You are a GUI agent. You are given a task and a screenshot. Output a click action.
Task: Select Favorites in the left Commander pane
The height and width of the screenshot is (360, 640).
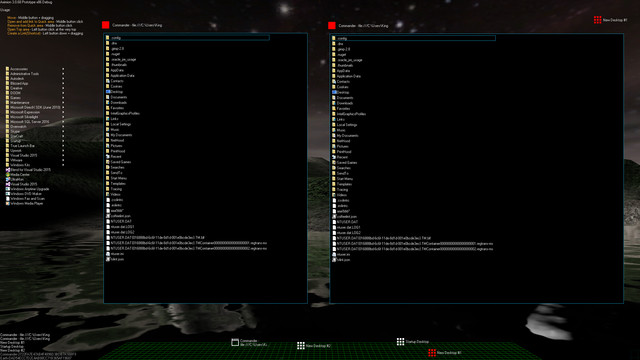point(117,108)
